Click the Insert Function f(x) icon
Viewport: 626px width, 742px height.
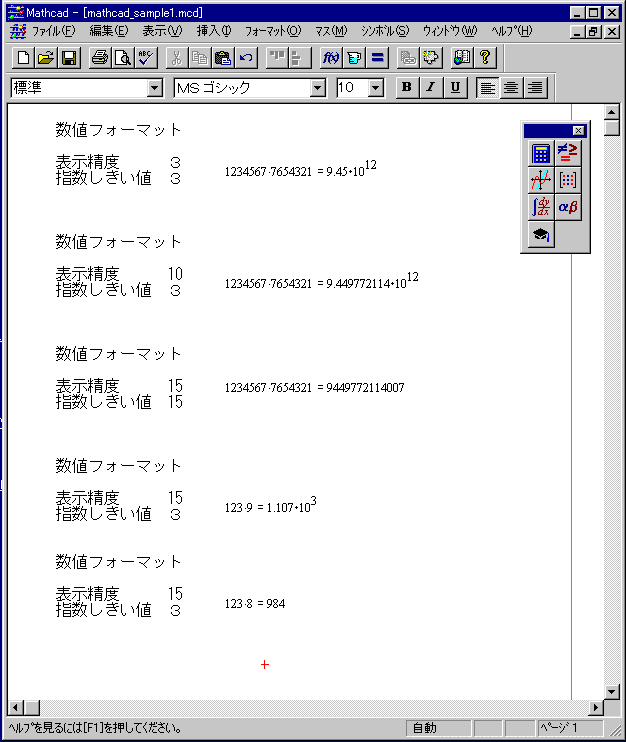(331, 57)
